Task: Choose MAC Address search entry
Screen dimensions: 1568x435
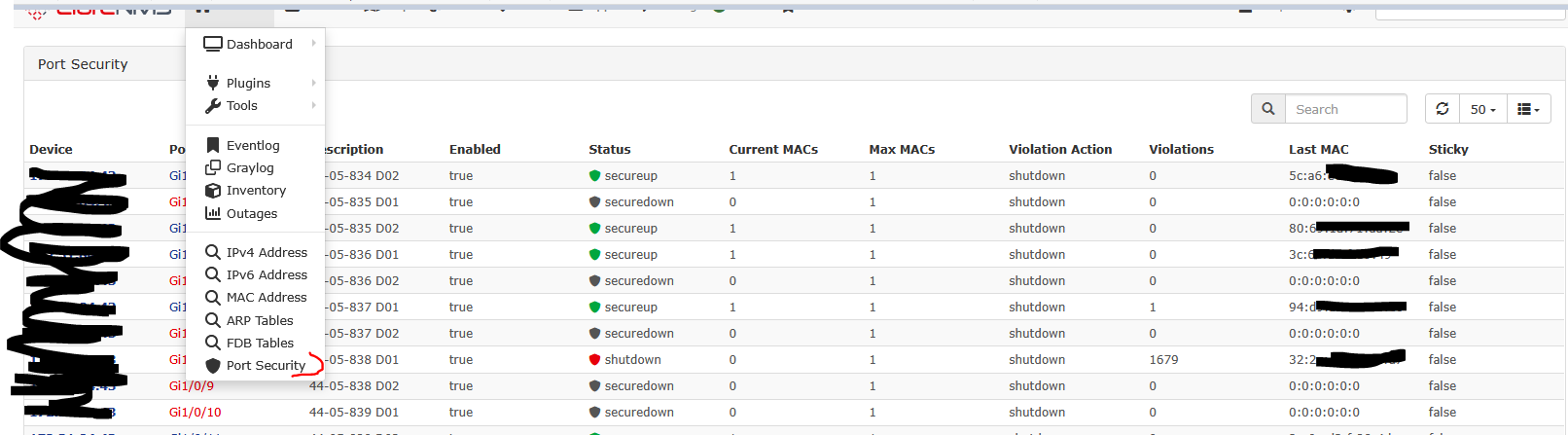Action: 267,297
